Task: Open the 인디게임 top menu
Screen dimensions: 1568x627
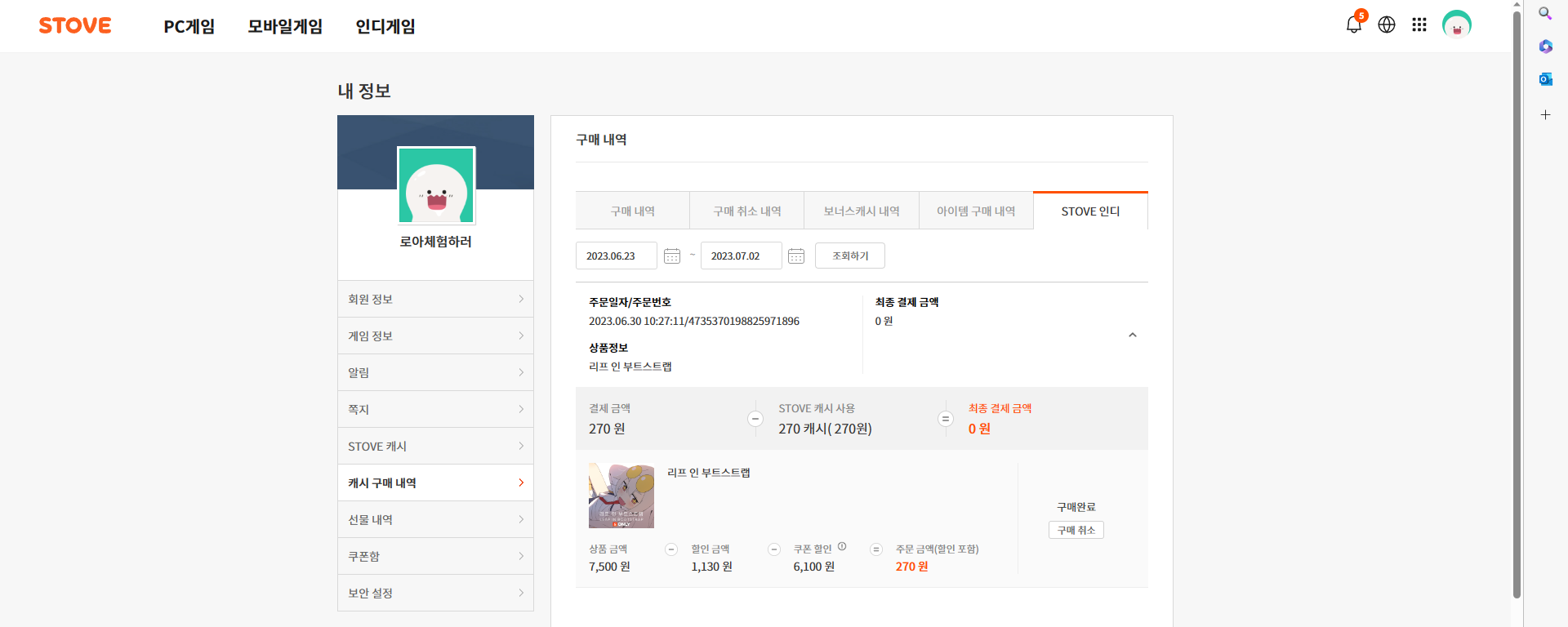Action: click(385, 27)
